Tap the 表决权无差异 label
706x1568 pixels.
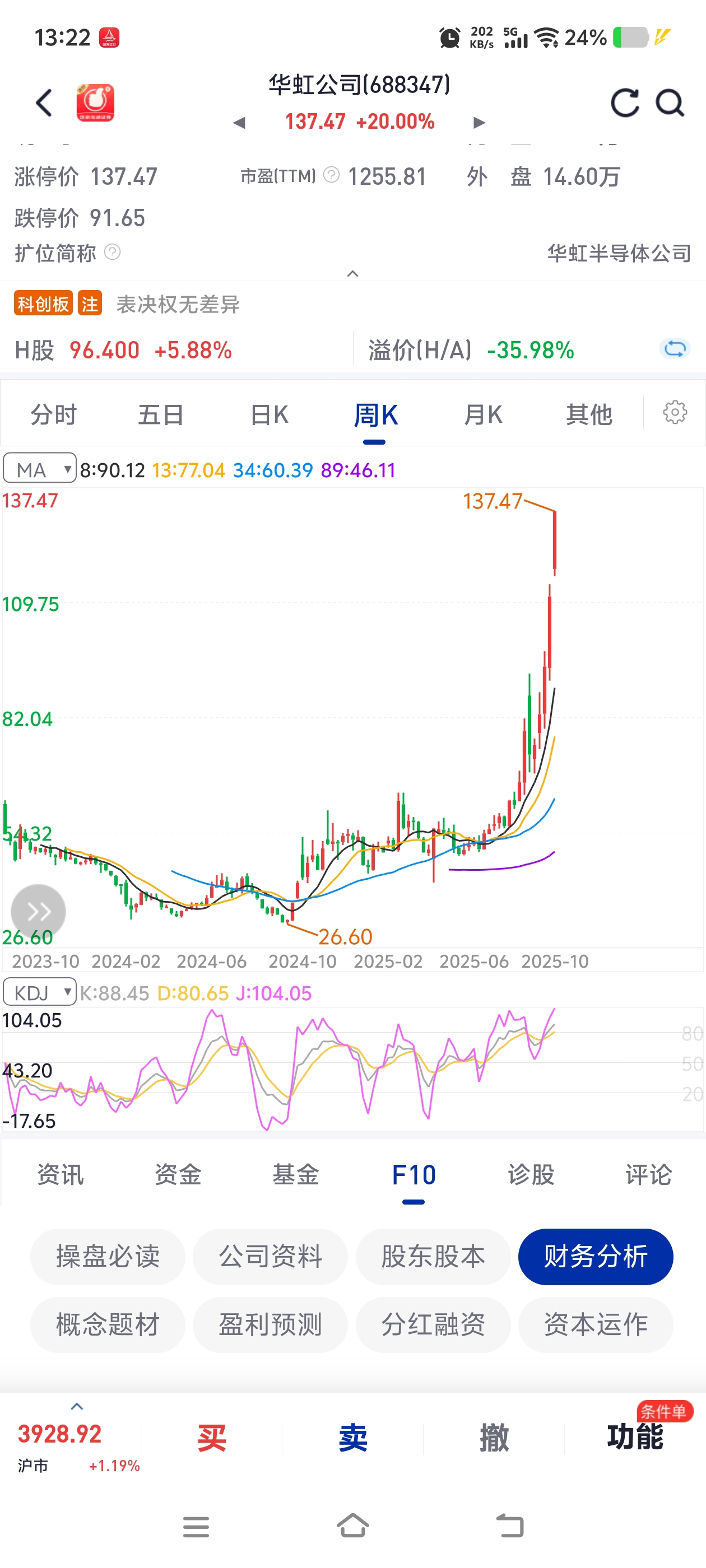pos(178,304)
